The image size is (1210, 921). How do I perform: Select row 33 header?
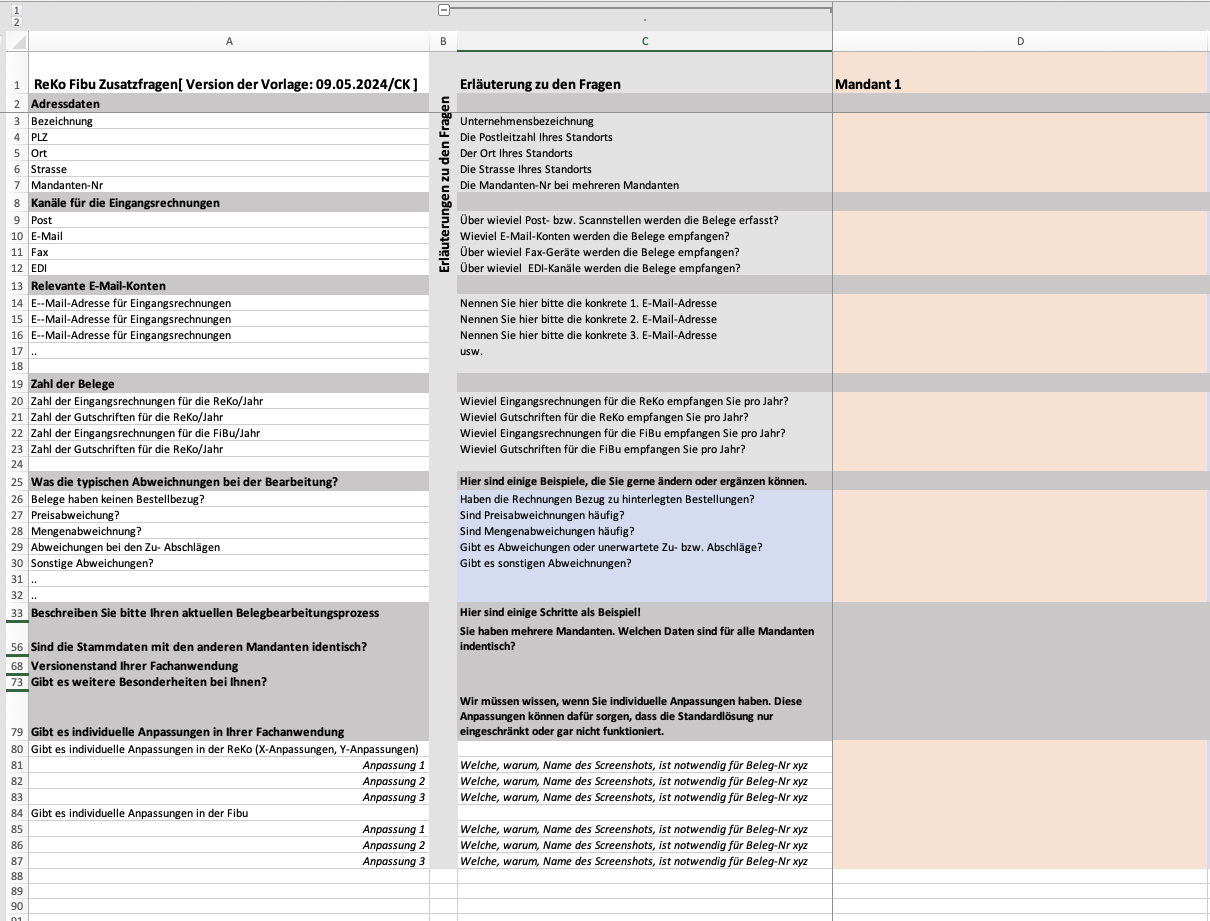(15, 613)
